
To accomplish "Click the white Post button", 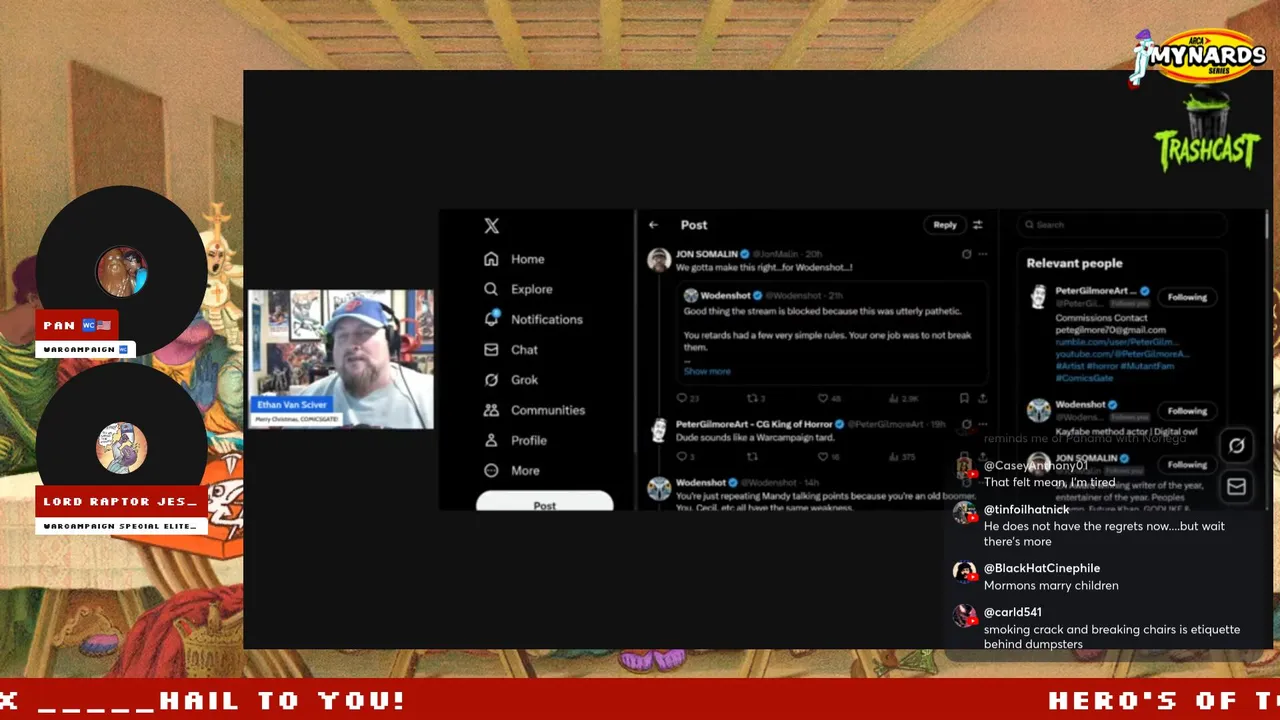I will click(544, 502).
